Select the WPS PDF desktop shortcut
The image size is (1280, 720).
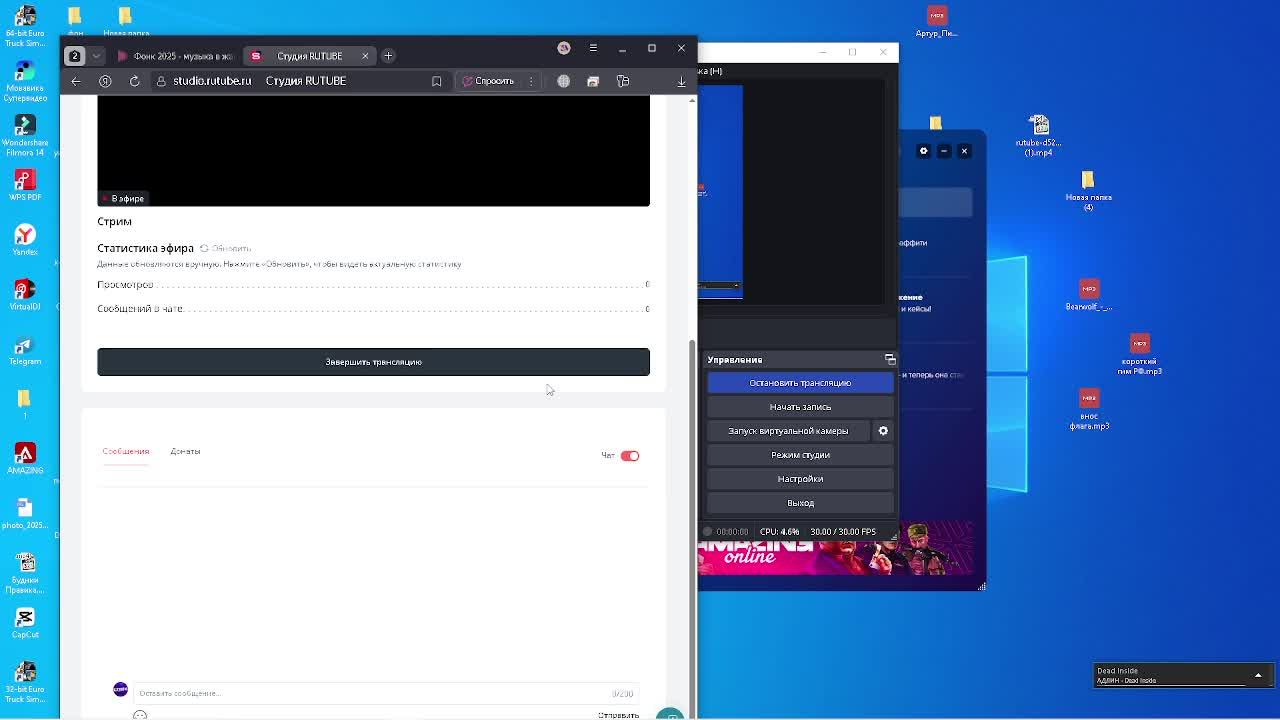25,185
